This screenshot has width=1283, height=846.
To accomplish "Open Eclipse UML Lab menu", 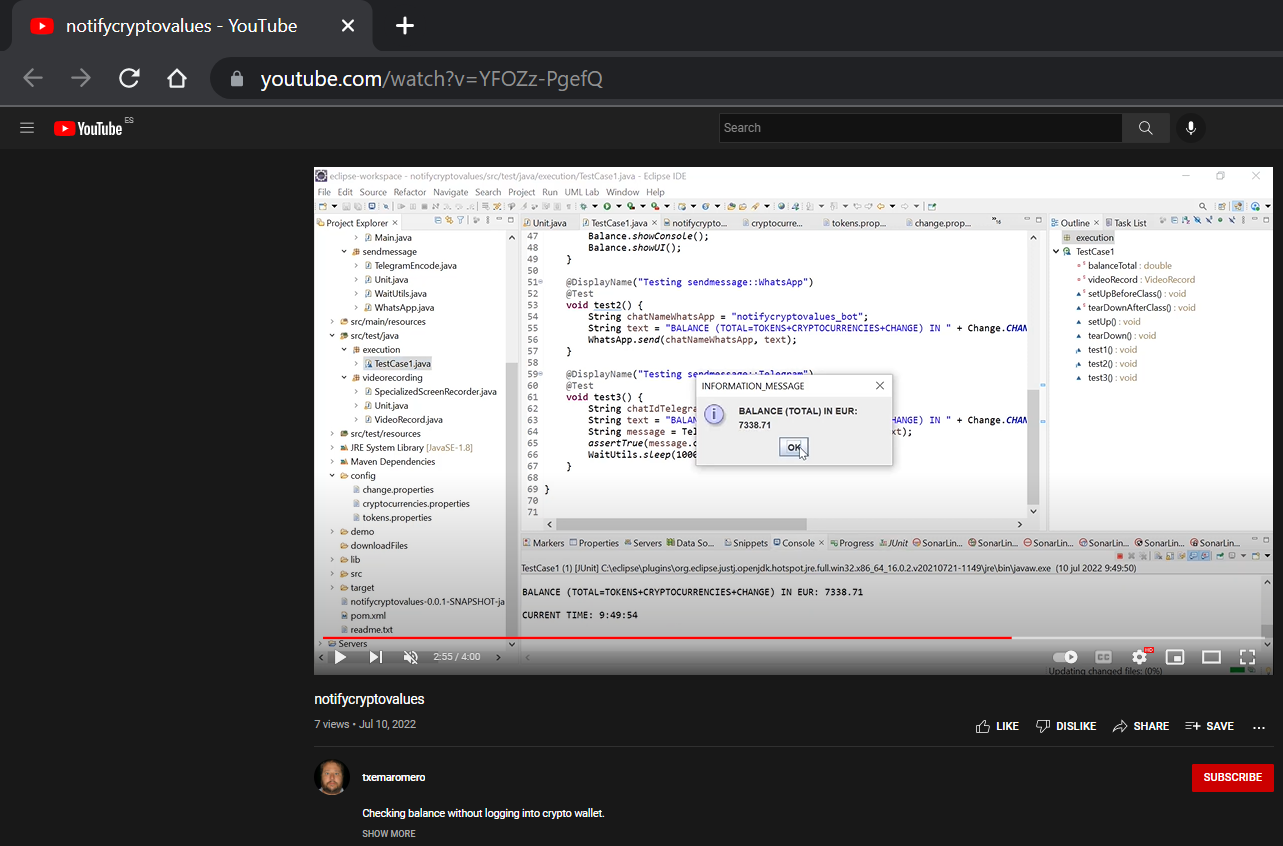I will coord(582,192).
